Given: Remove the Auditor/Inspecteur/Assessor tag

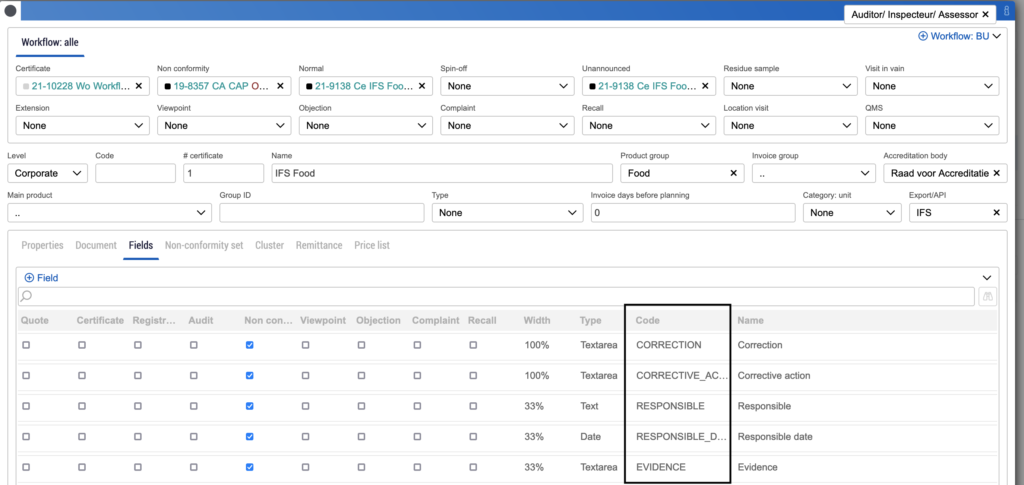Looking at the screenshot, I should tap(985, 14).
